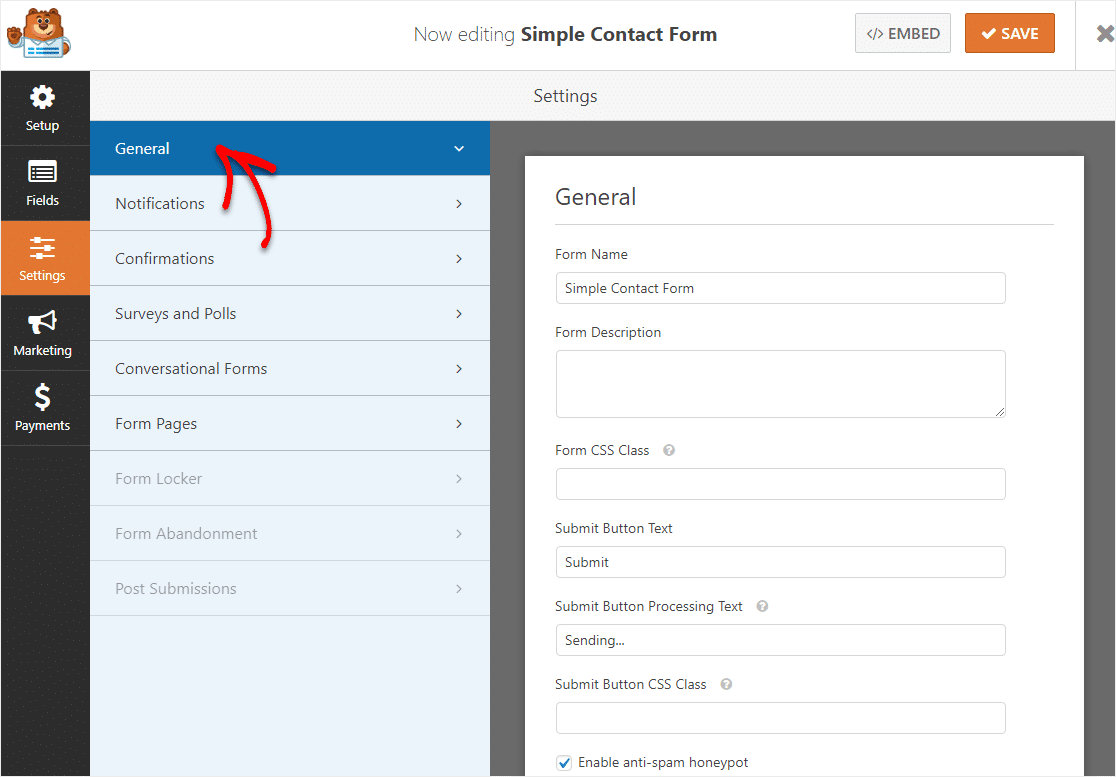The image size is (1116, 777).
Task: Open the Payments dollar icon panel
Action: [x=42, y=397]
